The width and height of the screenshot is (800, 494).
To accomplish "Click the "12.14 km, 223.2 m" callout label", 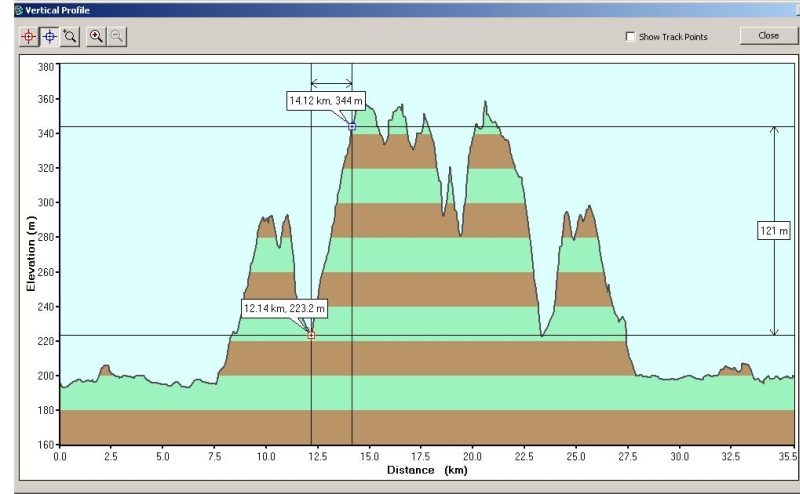I will pos(284,309).
